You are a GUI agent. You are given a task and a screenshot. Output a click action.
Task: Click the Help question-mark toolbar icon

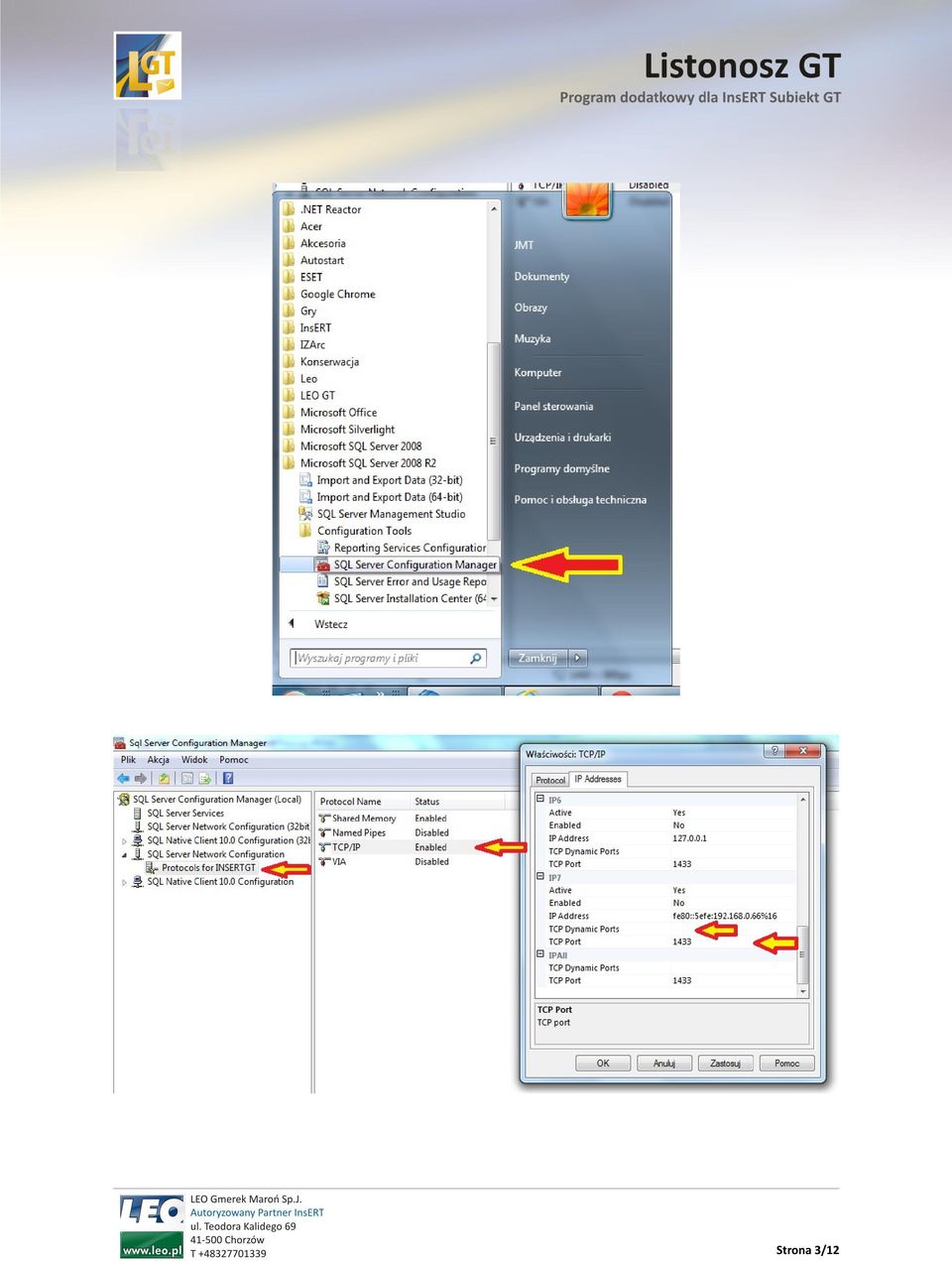click(x=227, y=779)
